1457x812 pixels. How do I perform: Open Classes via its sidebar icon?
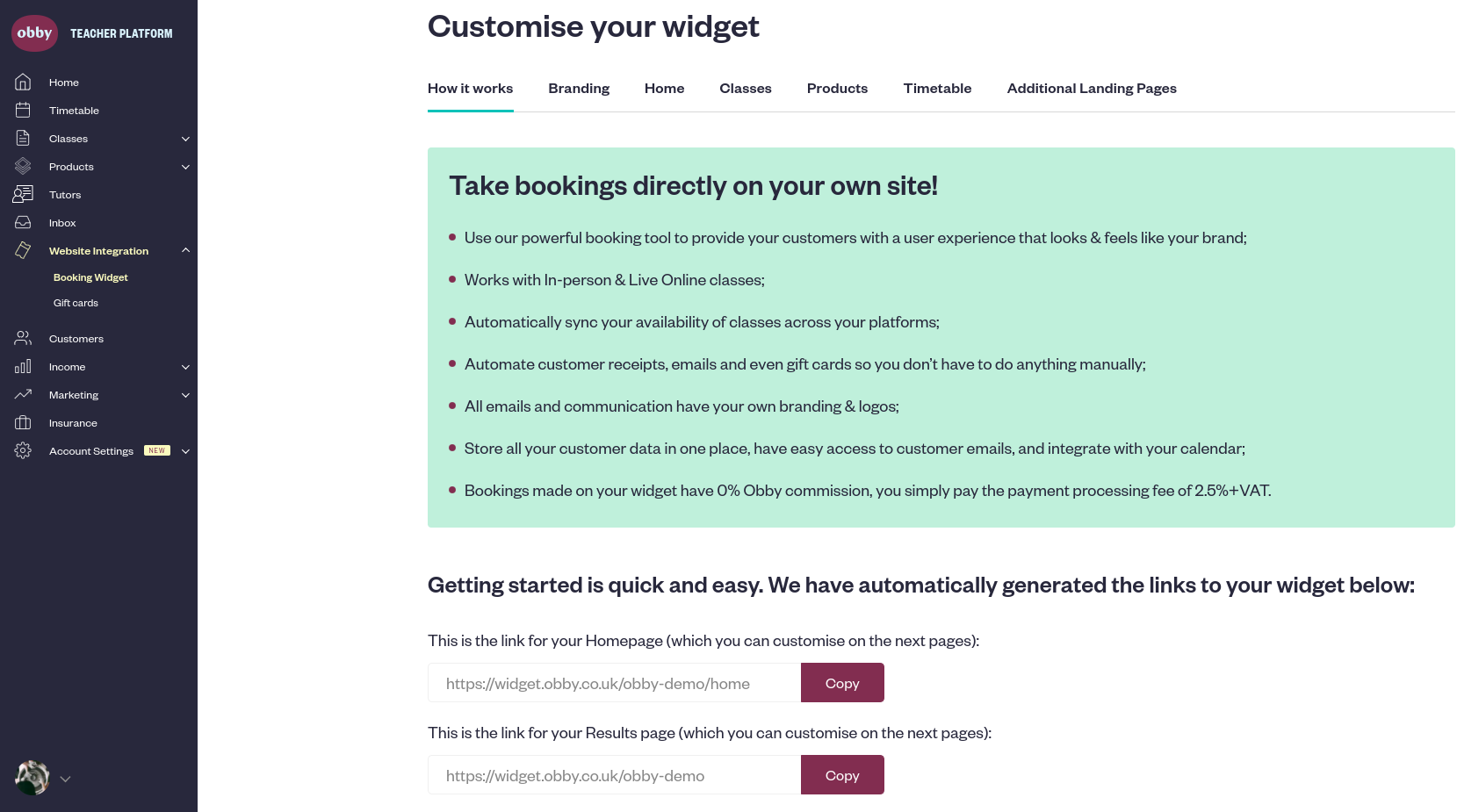point(23,138)
